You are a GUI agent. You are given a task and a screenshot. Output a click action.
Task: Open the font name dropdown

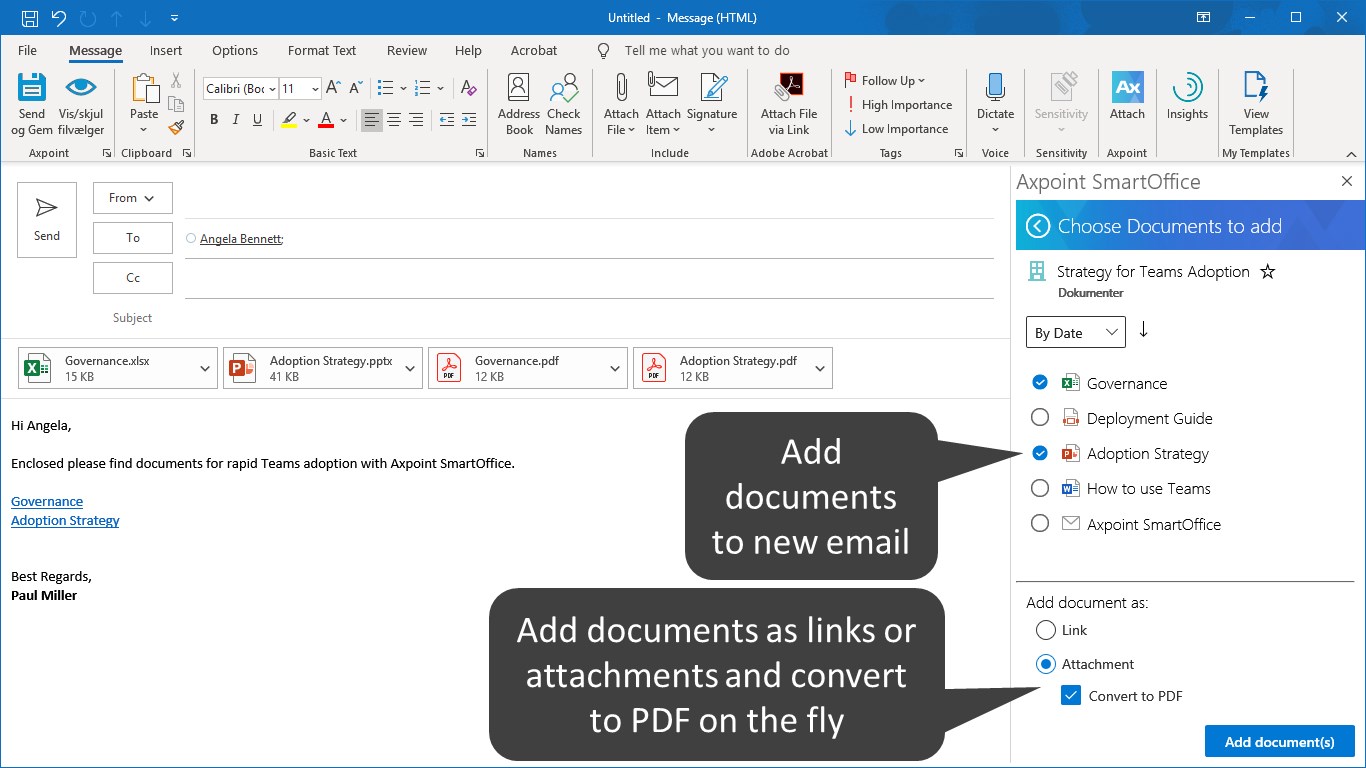(x=271, y=89)
